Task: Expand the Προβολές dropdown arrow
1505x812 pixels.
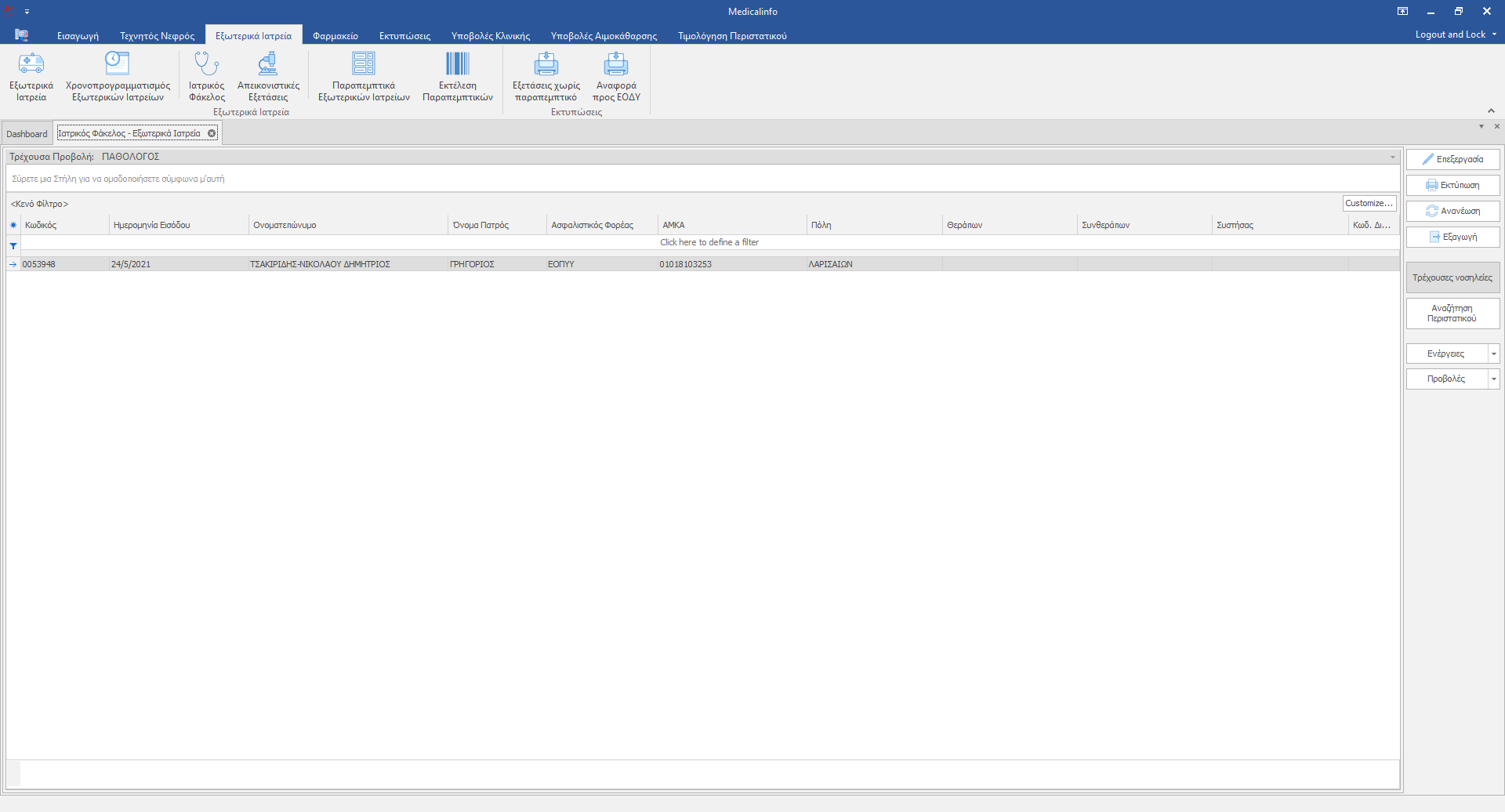Action: (x=1494, y=379)
